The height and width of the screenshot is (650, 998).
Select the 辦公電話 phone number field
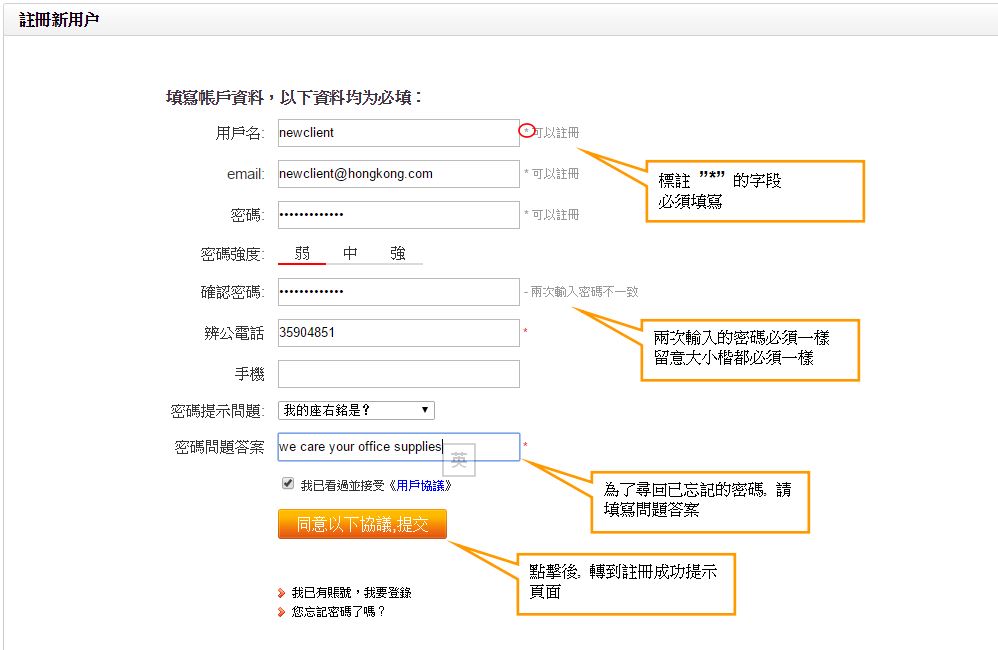tap(398, 333)
